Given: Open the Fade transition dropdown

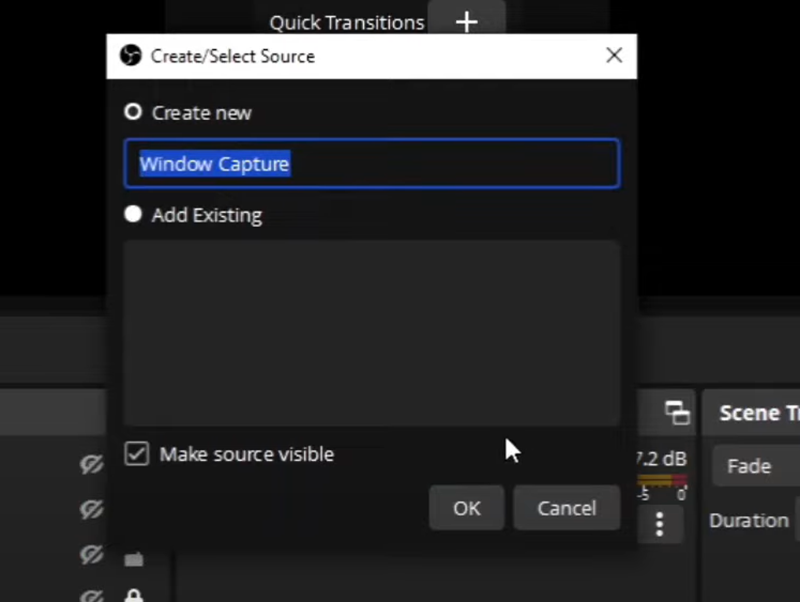Looking at the screenshot, I should click(x=756, y=466).
